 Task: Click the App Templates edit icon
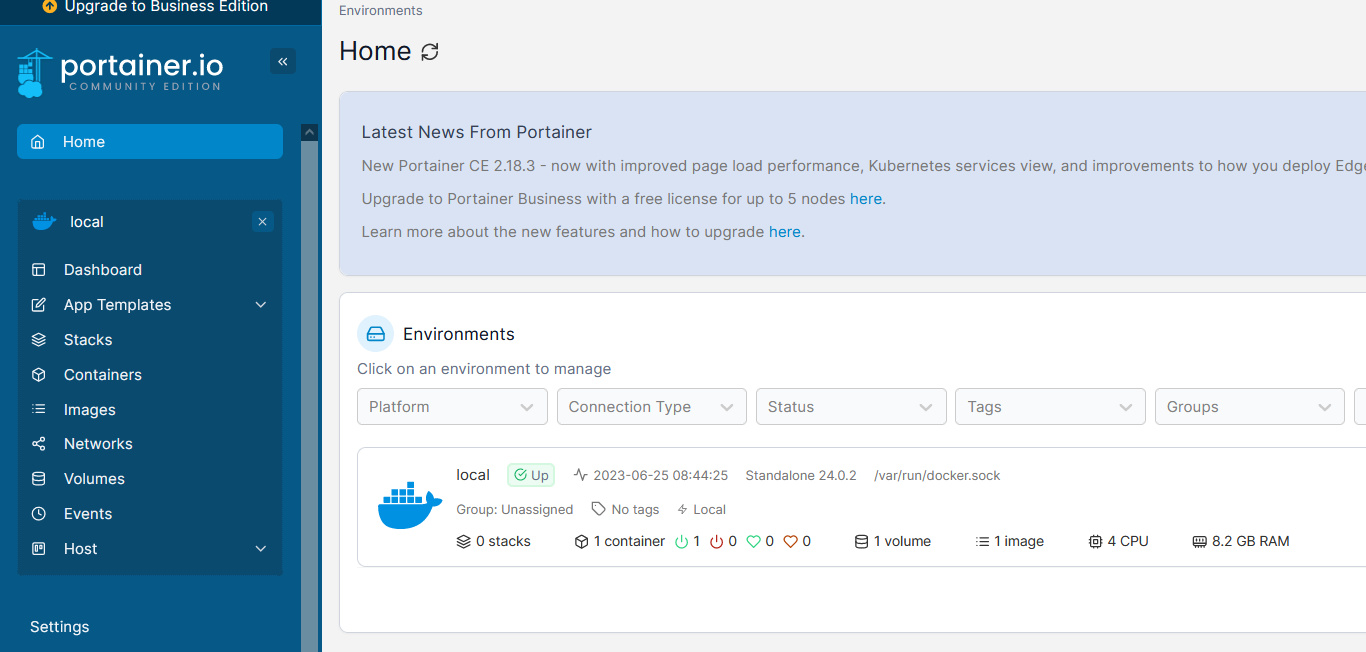(39, 305)
